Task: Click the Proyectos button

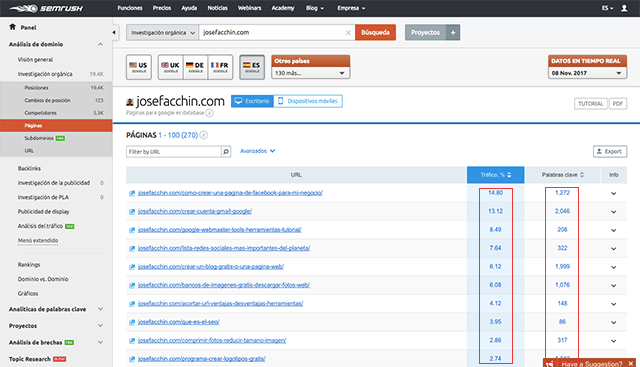Action: point(425,33)
